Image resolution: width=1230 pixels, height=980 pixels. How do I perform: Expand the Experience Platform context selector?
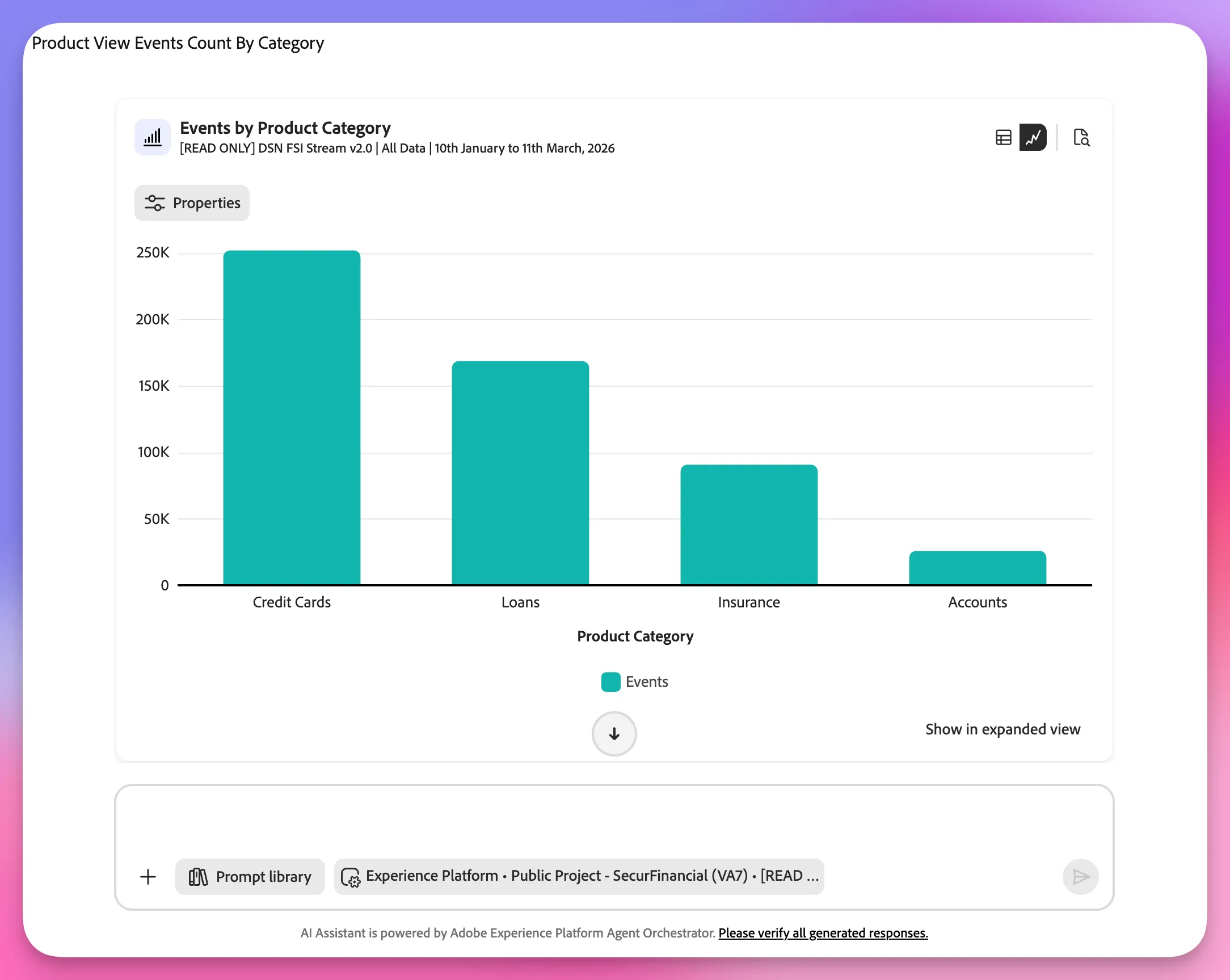pos(579,877)
